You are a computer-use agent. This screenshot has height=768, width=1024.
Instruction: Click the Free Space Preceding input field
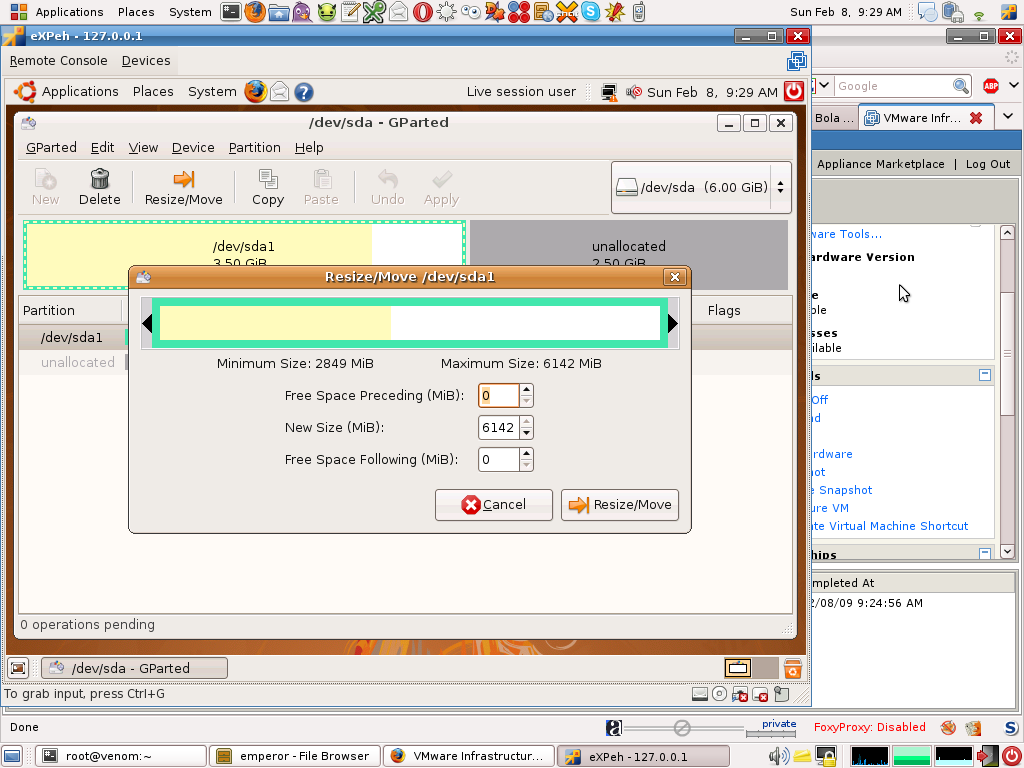(x=499, y=396)
